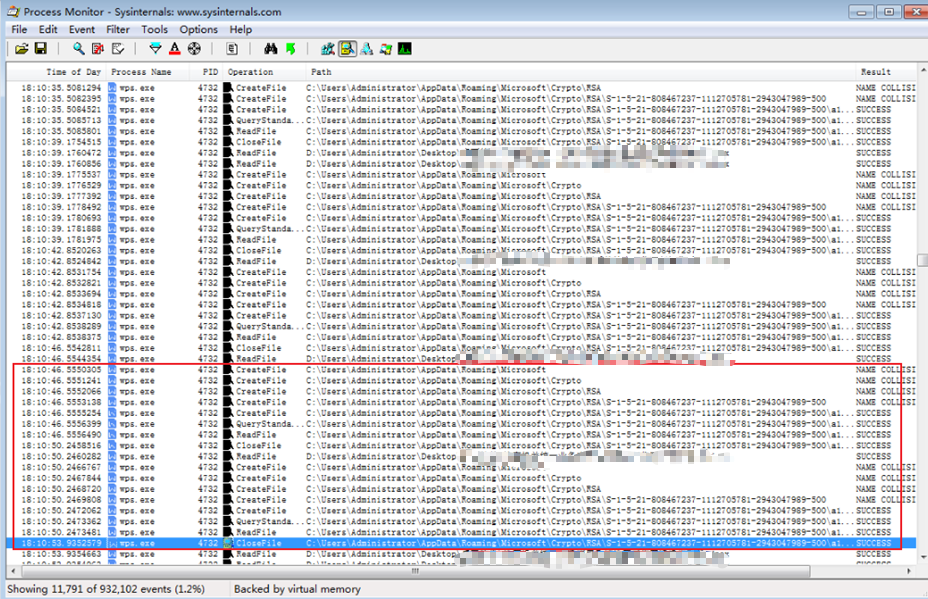Toggle Show File System Activity

347,49
